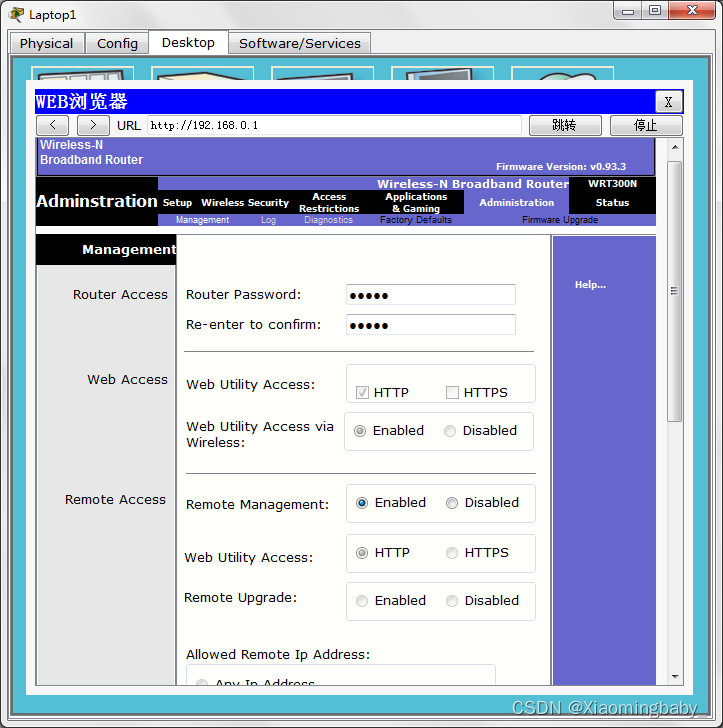The image size is (723, 728).
Task: Click the Re-enter to confirm password field
Action: (430, 325)
